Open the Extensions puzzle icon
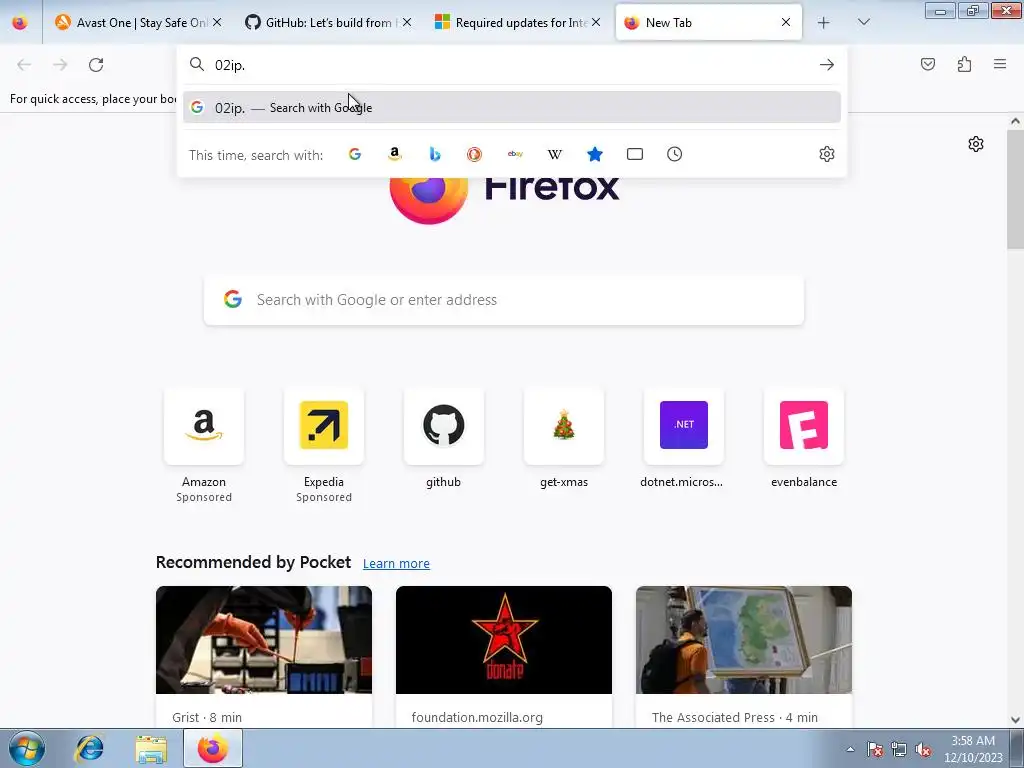The height and width of the screenshot is (768, 1024). pyautogui.click(x=965, y=64)
